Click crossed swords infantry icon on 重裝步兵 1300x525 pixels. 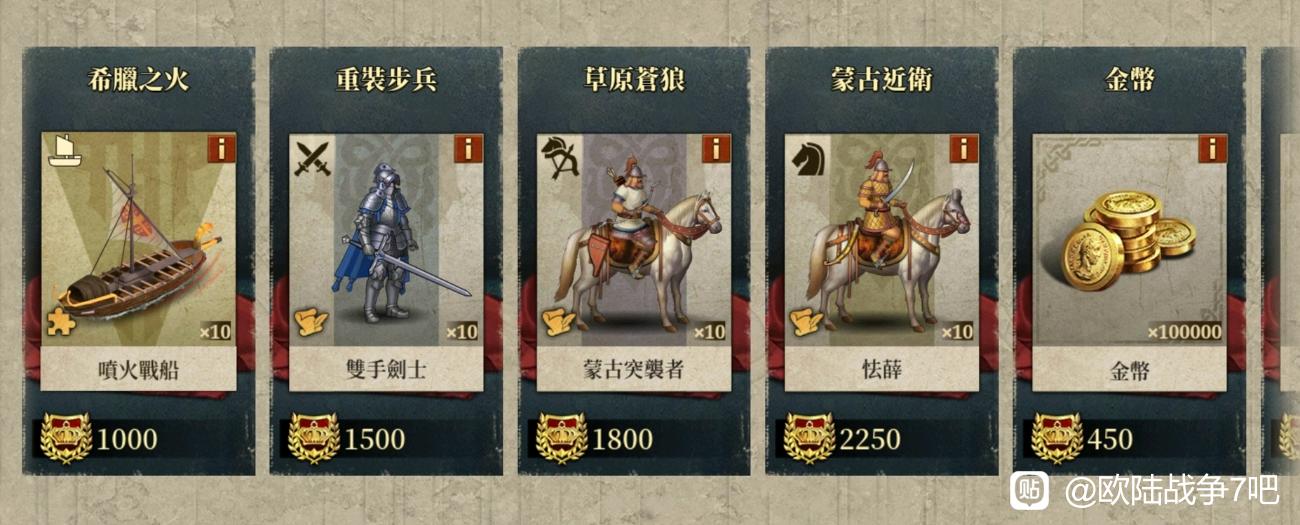tap(312, 157)
